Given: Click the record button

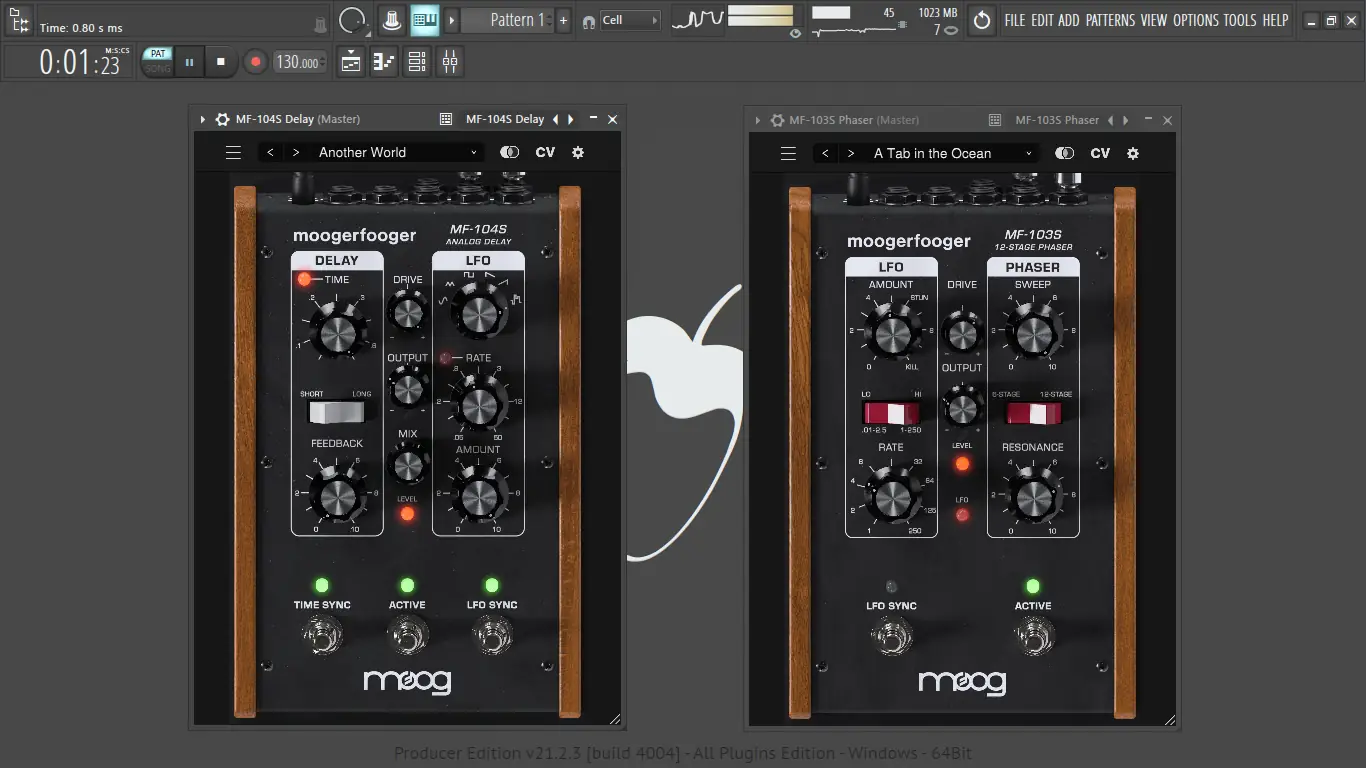Looking at the screenshot, I should (x=255, y=62).
